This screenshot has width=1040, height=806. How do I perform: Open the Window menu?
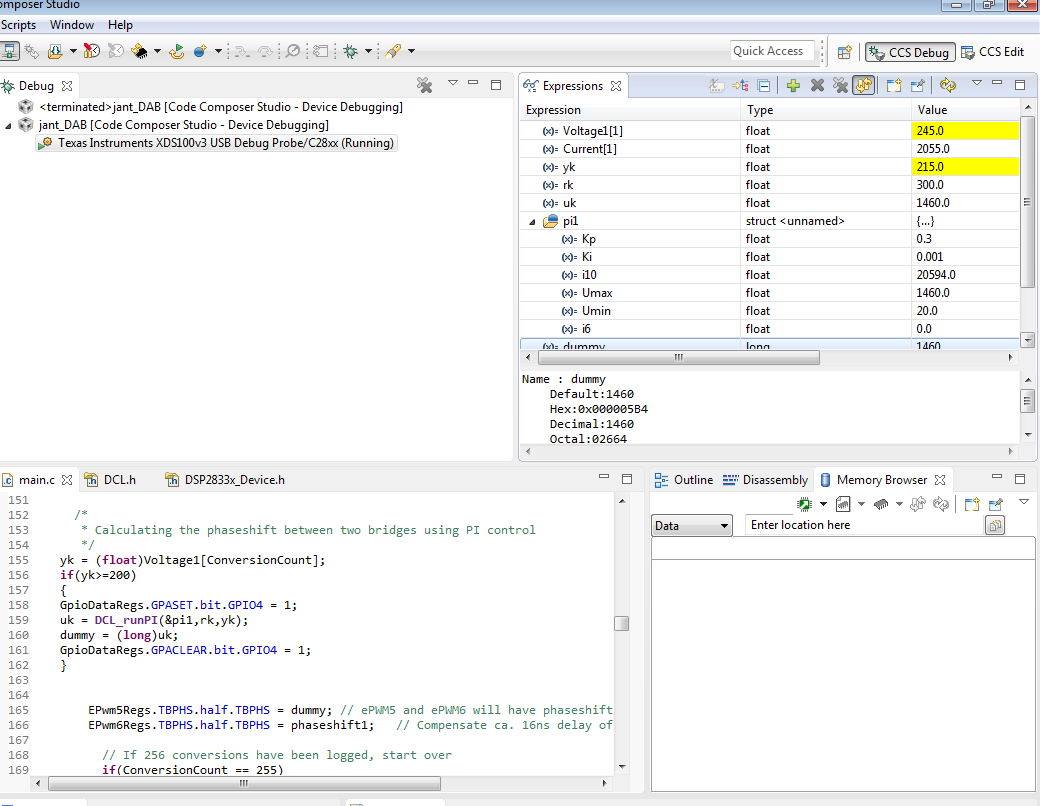pos(72,25)
